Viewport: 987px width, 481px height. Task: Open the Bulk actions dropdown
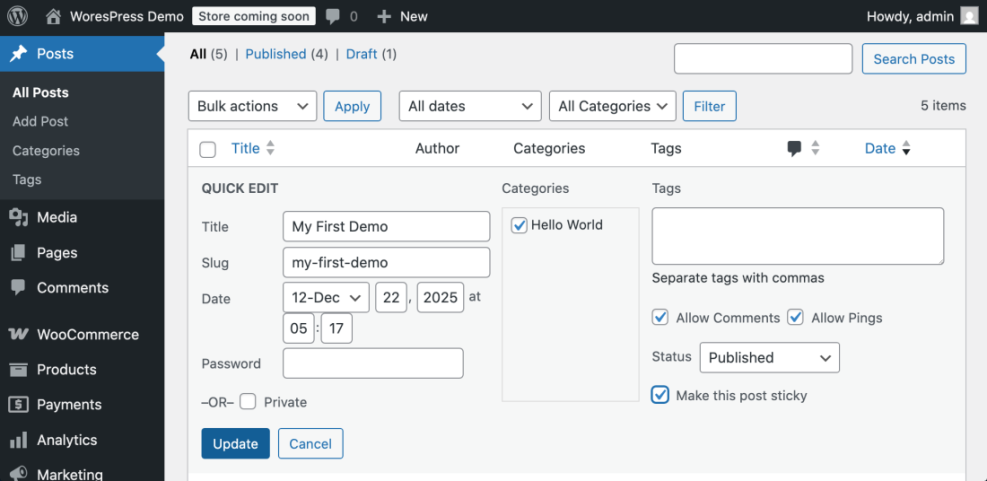pos(252,106)
